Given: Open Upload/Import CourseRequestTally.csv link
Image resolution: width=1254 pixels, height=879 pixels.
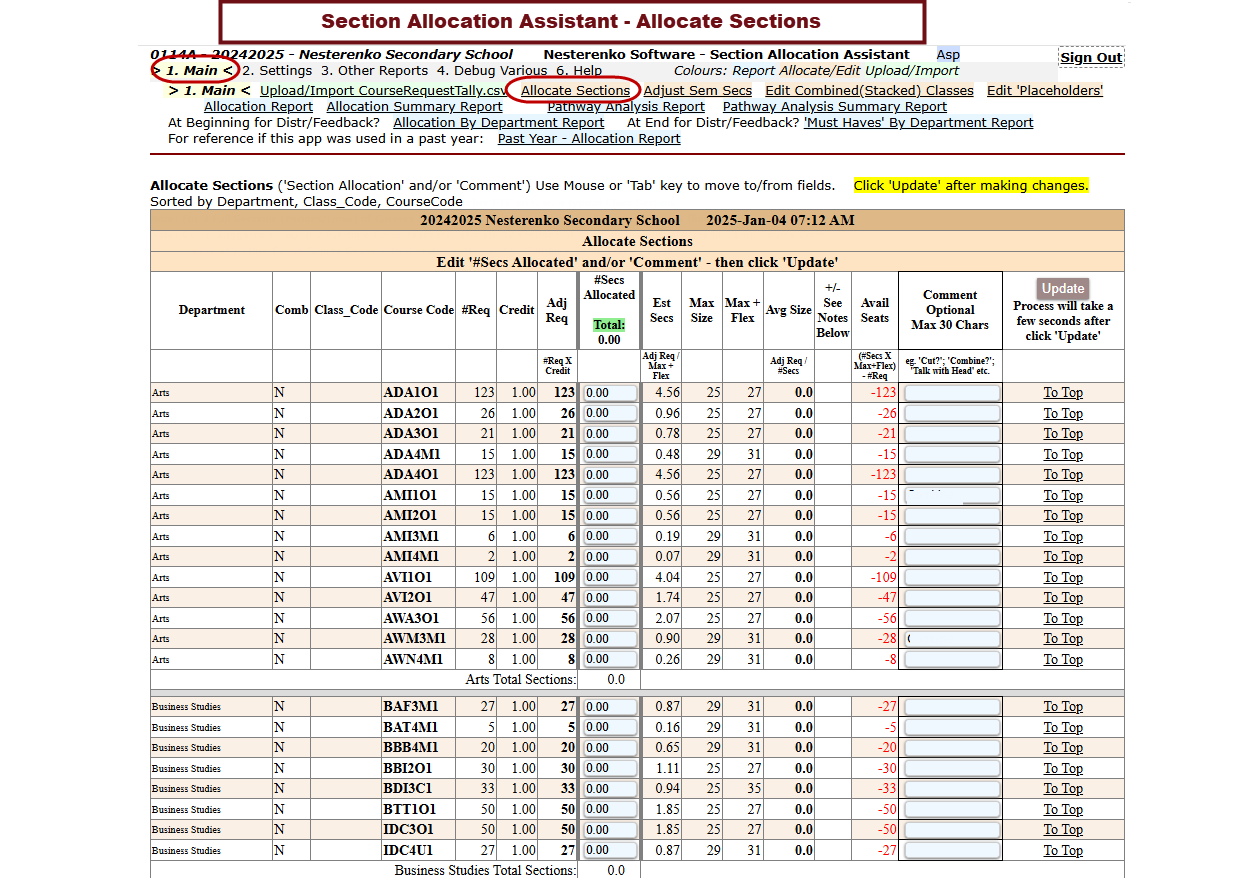Looking at the screenshot, I should pos(383,90).
